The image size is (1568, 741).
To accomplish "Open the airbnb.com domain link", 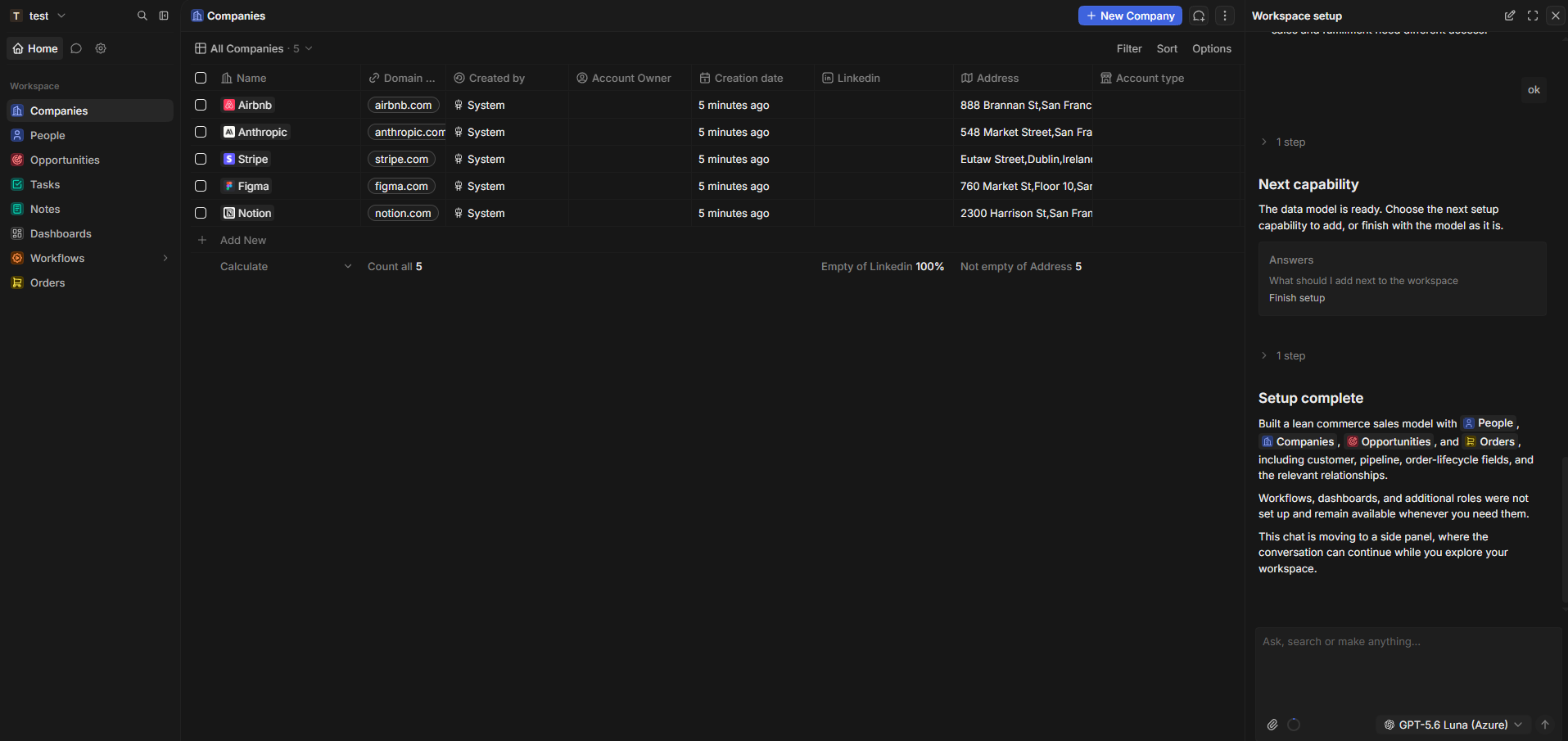I will (x=404, y=105).
